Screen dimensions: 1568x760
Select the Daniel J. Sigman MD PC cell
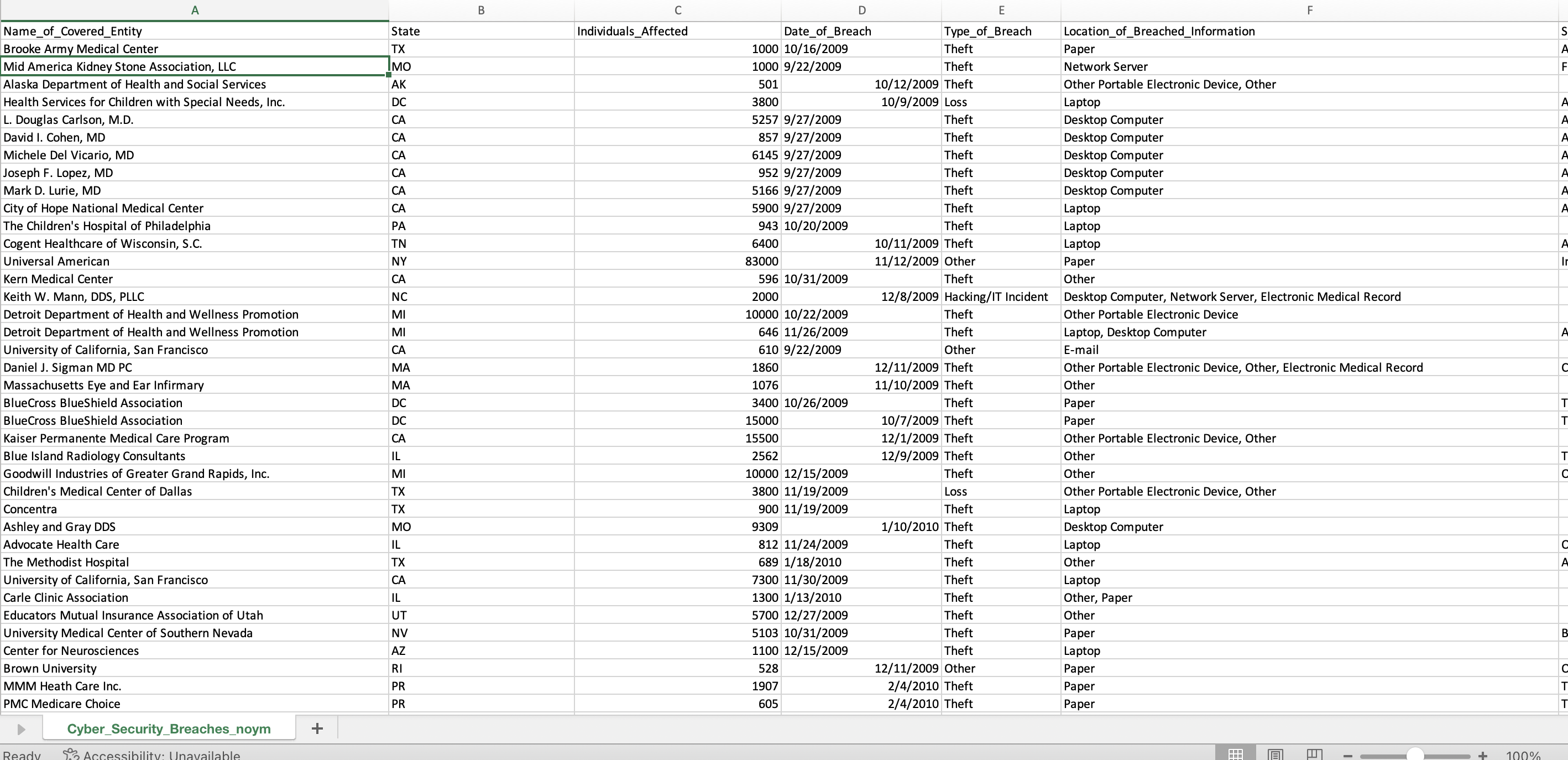(195, 367)
